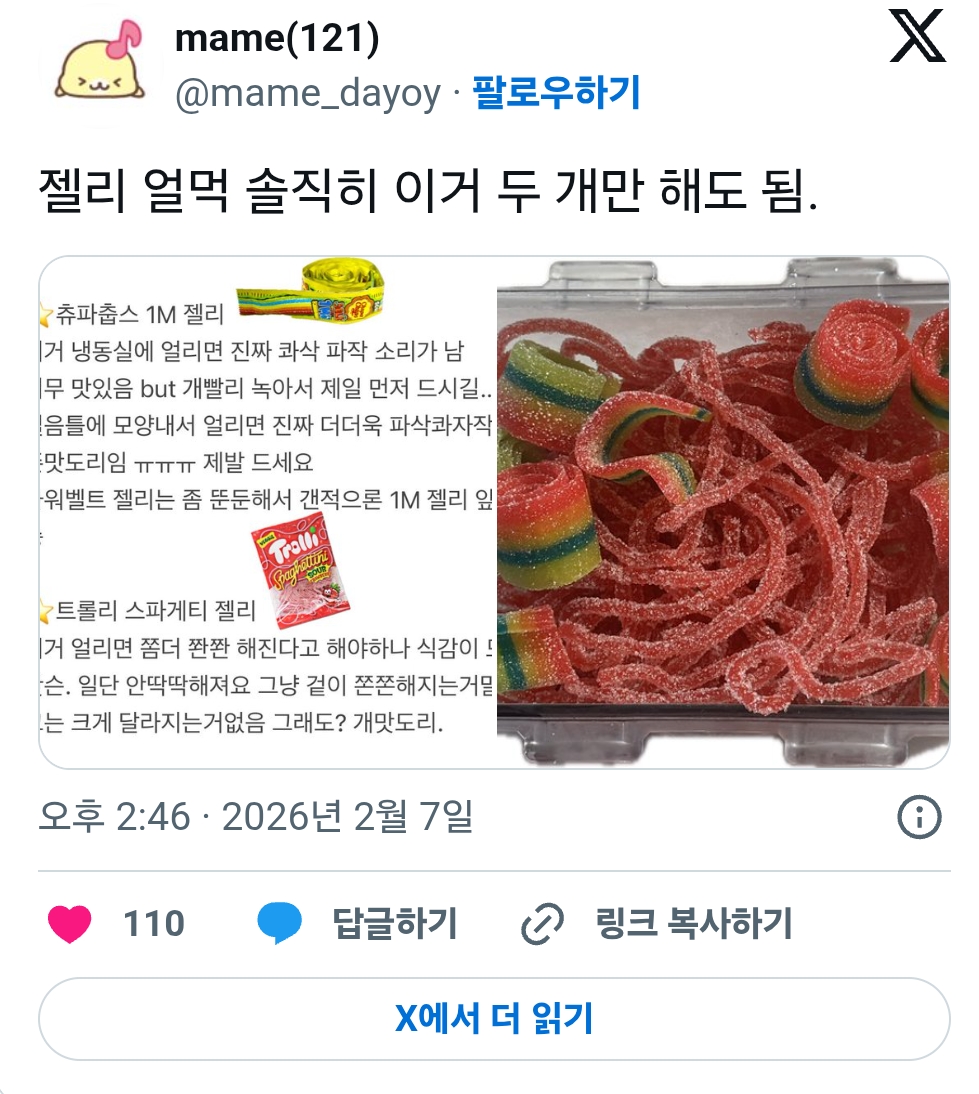Click the Trolli Spaghettini package image
This screenshot has height=1094, width=979.
click(x=301, y=571)
